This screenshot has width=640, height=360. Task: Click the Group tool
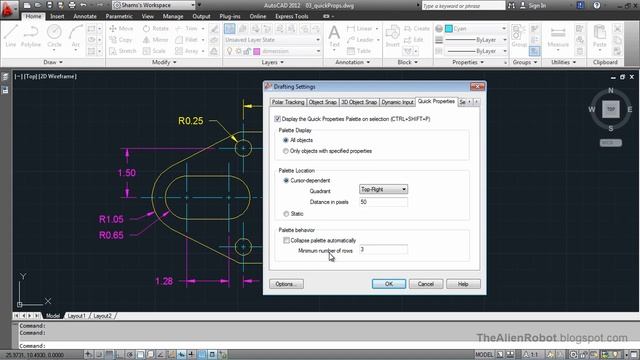pos(519,36)
